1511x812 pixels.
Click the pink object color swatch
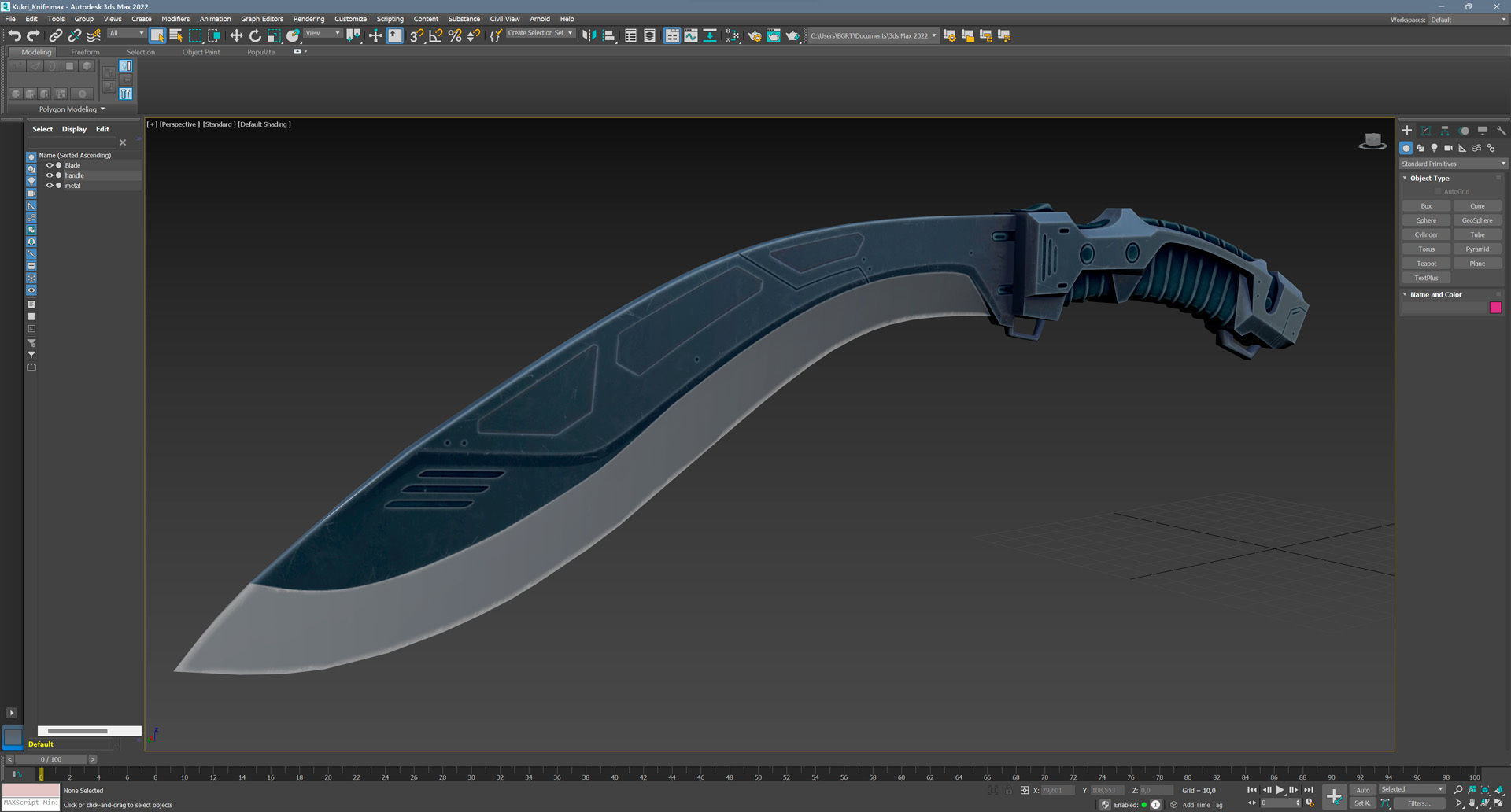tap(1495, 308)
